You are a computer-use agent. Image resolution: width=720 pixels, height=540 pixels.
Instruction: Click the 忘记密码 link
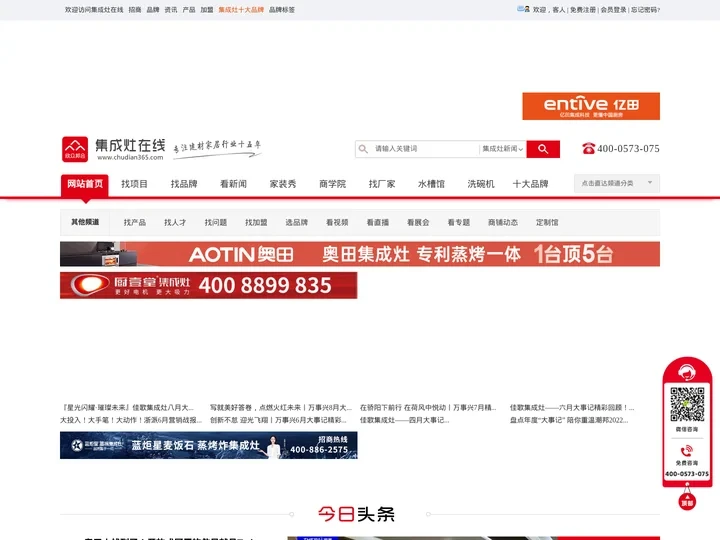[645, 10]
